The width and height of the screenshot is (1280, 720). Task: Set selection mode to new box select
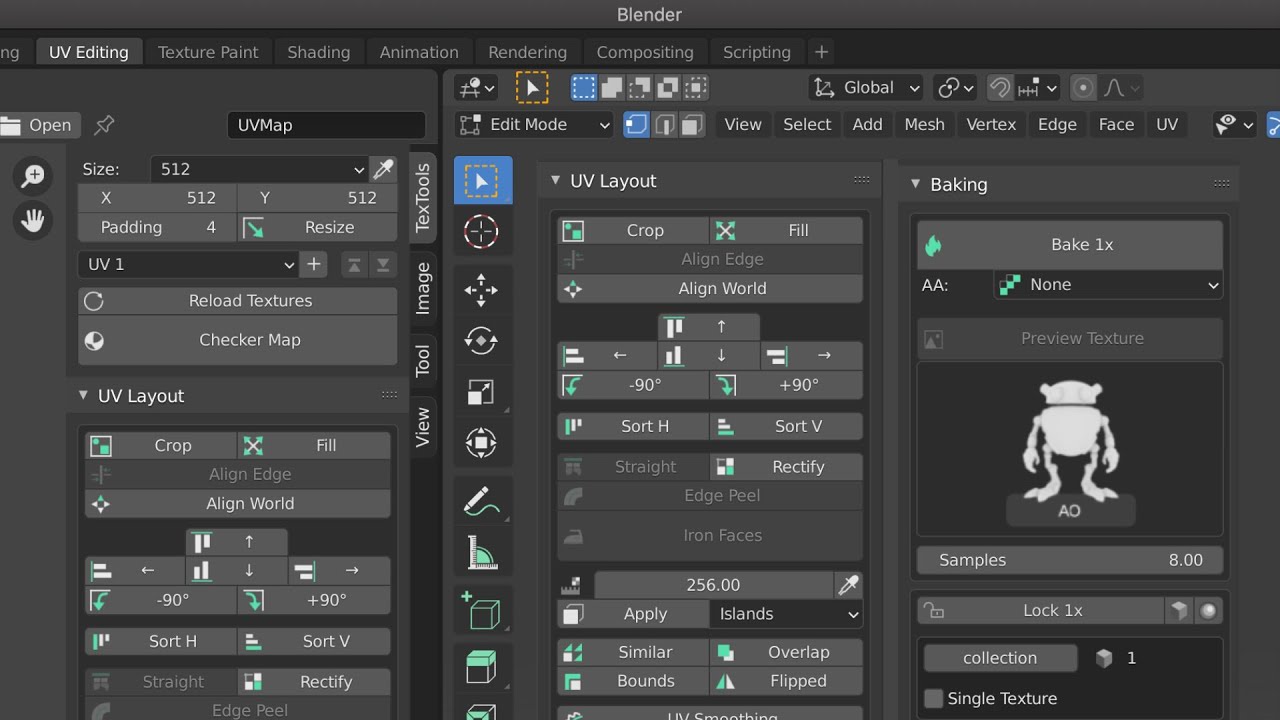pos(584,88)
